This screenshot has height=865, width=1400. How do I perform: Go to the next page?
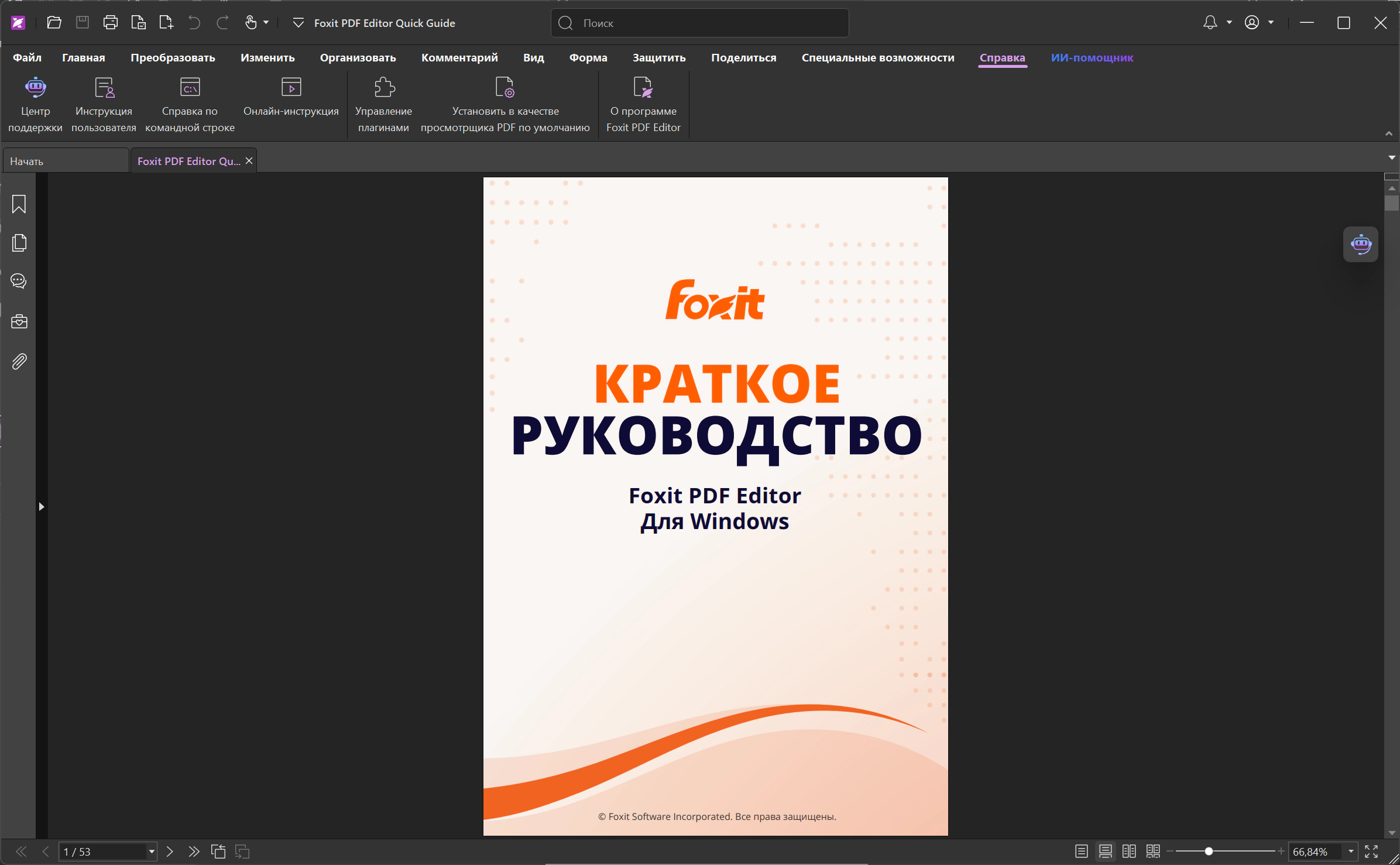(170, 852)
